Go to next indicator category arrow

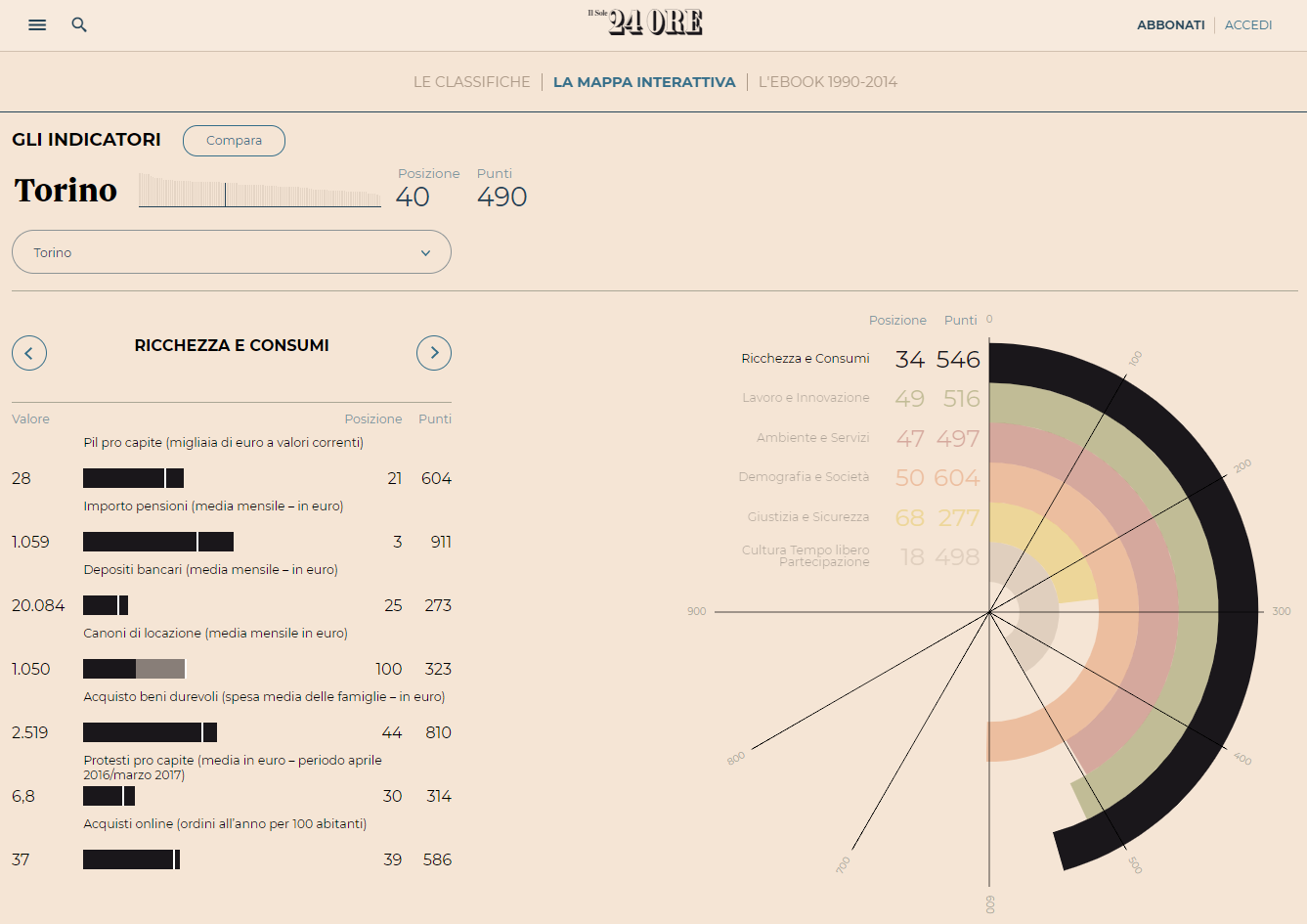pos(434,353)
